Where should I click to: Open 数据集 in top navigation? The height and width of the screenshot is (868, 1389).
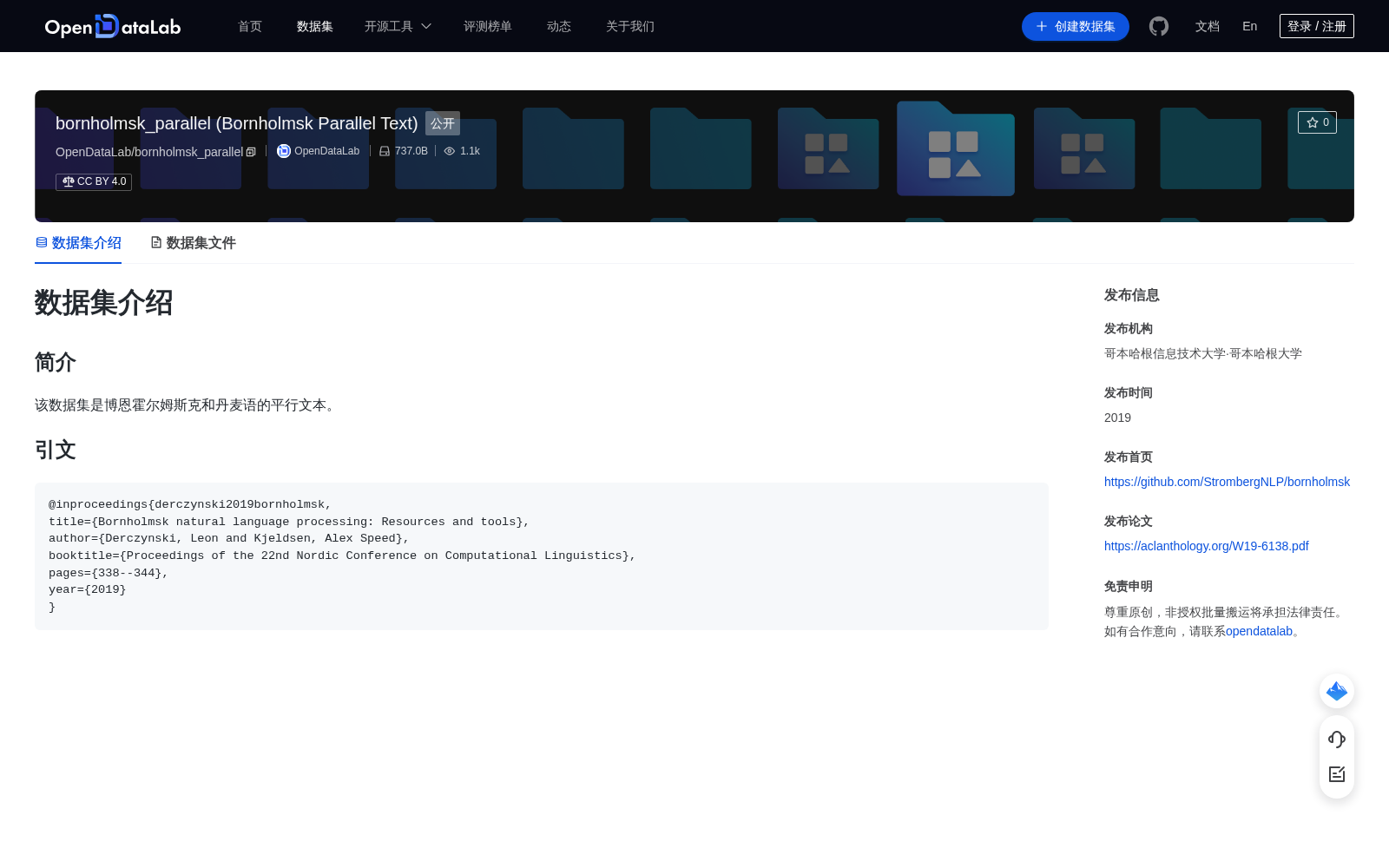click(x=314, y=26)
